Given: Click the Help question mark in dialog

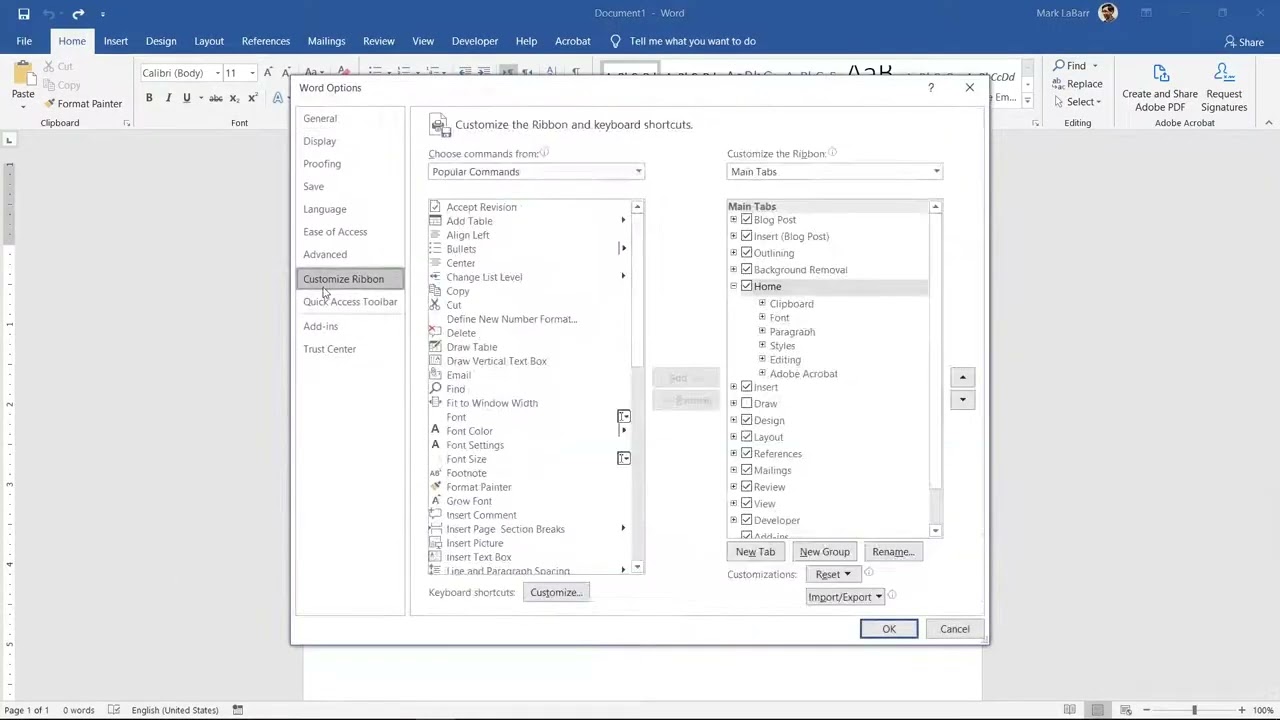Looking at the screenshot, I should 931,88.
